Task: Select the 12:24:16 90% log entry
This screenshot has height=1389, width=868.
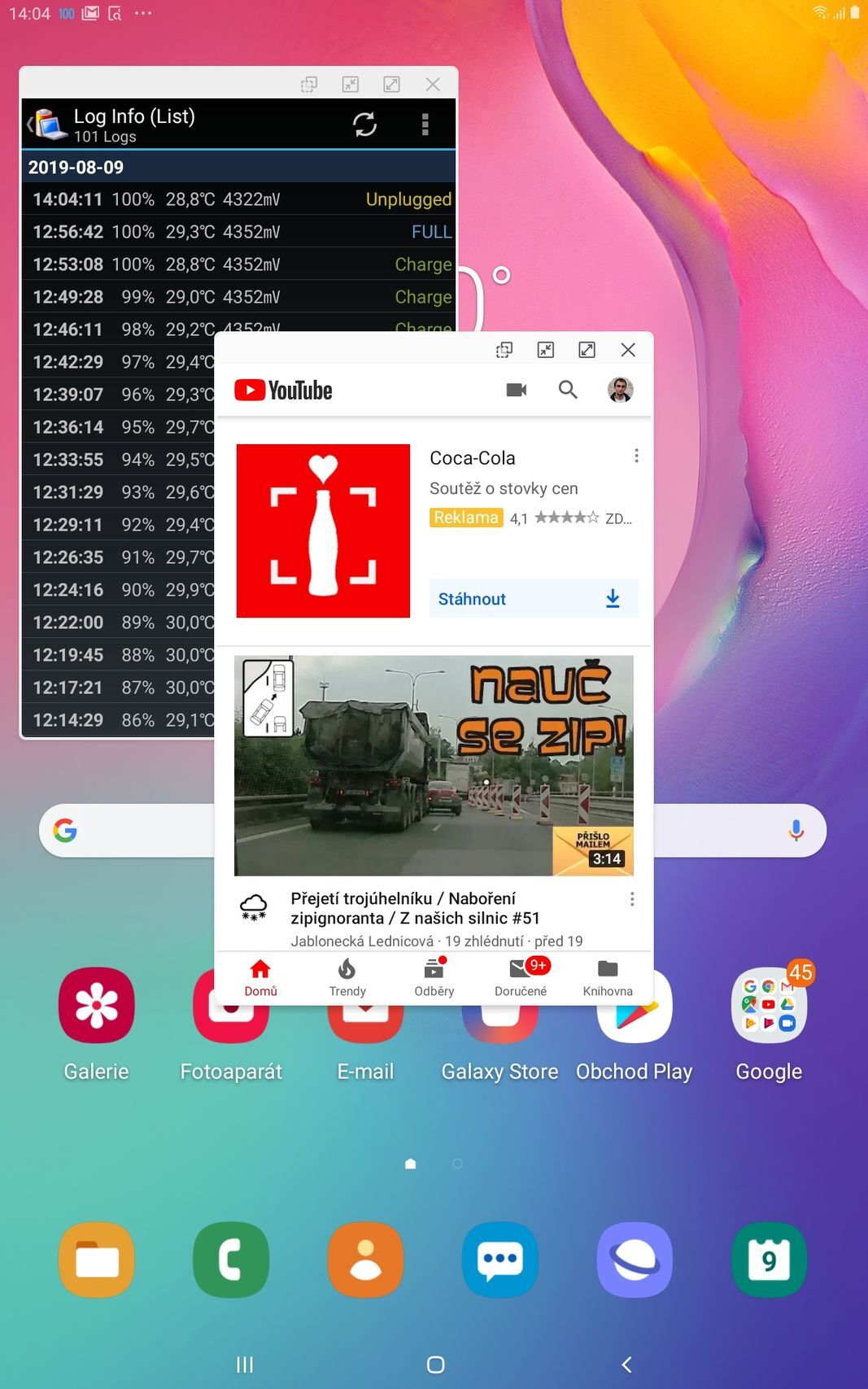Action: (x=119, y=589)
